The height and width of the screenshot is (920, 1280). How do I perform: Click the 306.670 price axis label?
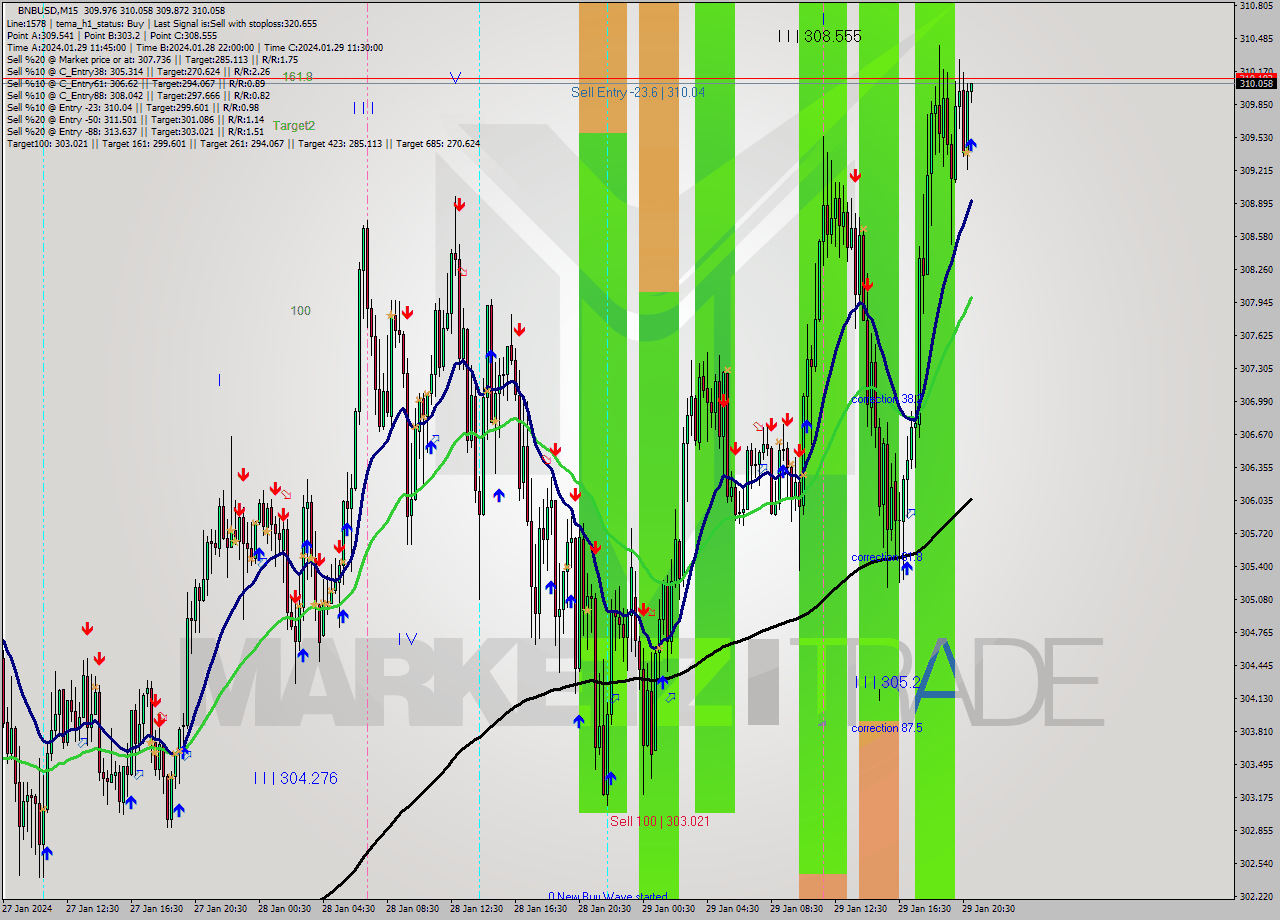coord(1256,435)
